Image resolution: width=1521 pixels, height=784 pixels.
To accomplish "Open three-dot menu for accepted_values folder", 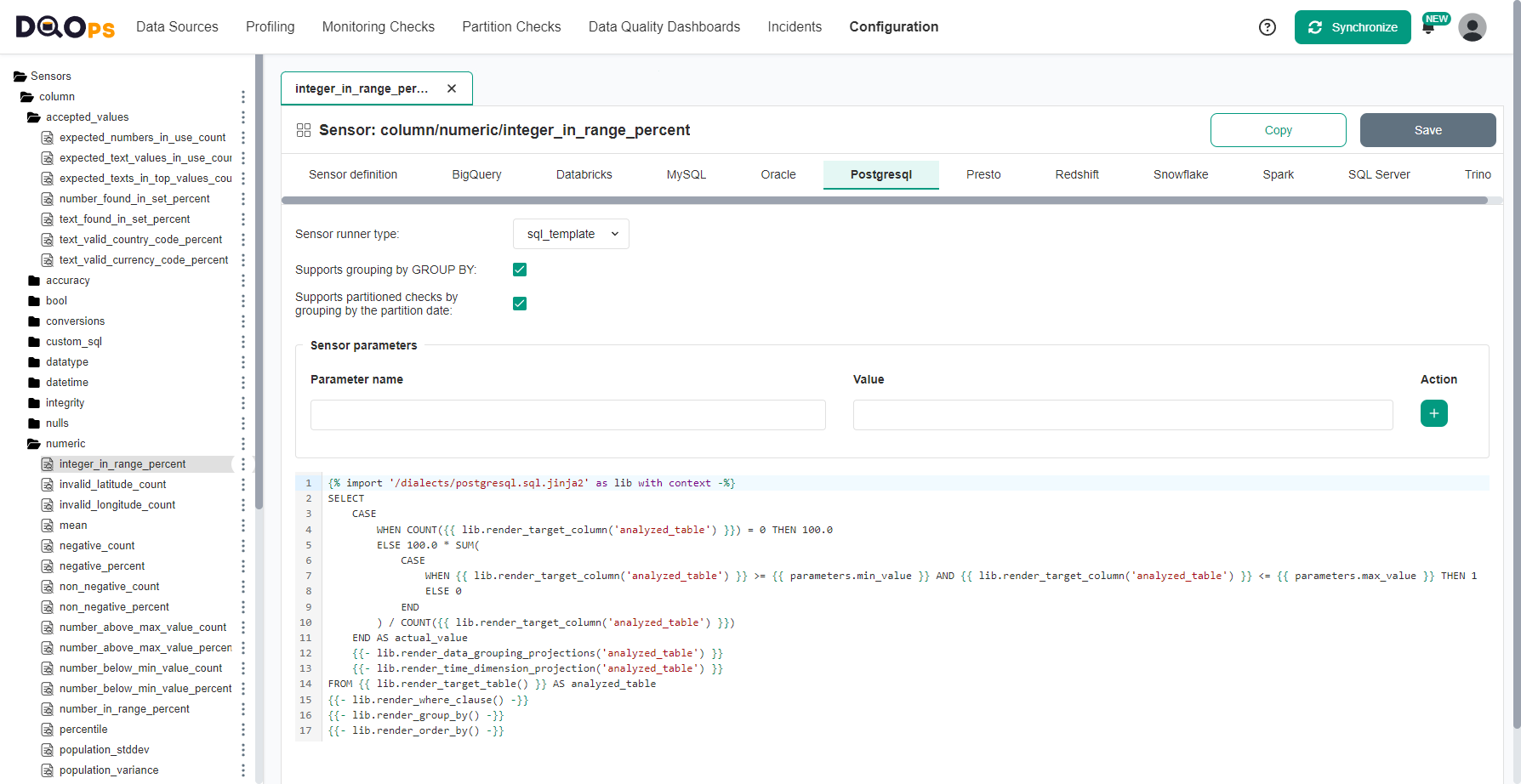I will point(243,117).
